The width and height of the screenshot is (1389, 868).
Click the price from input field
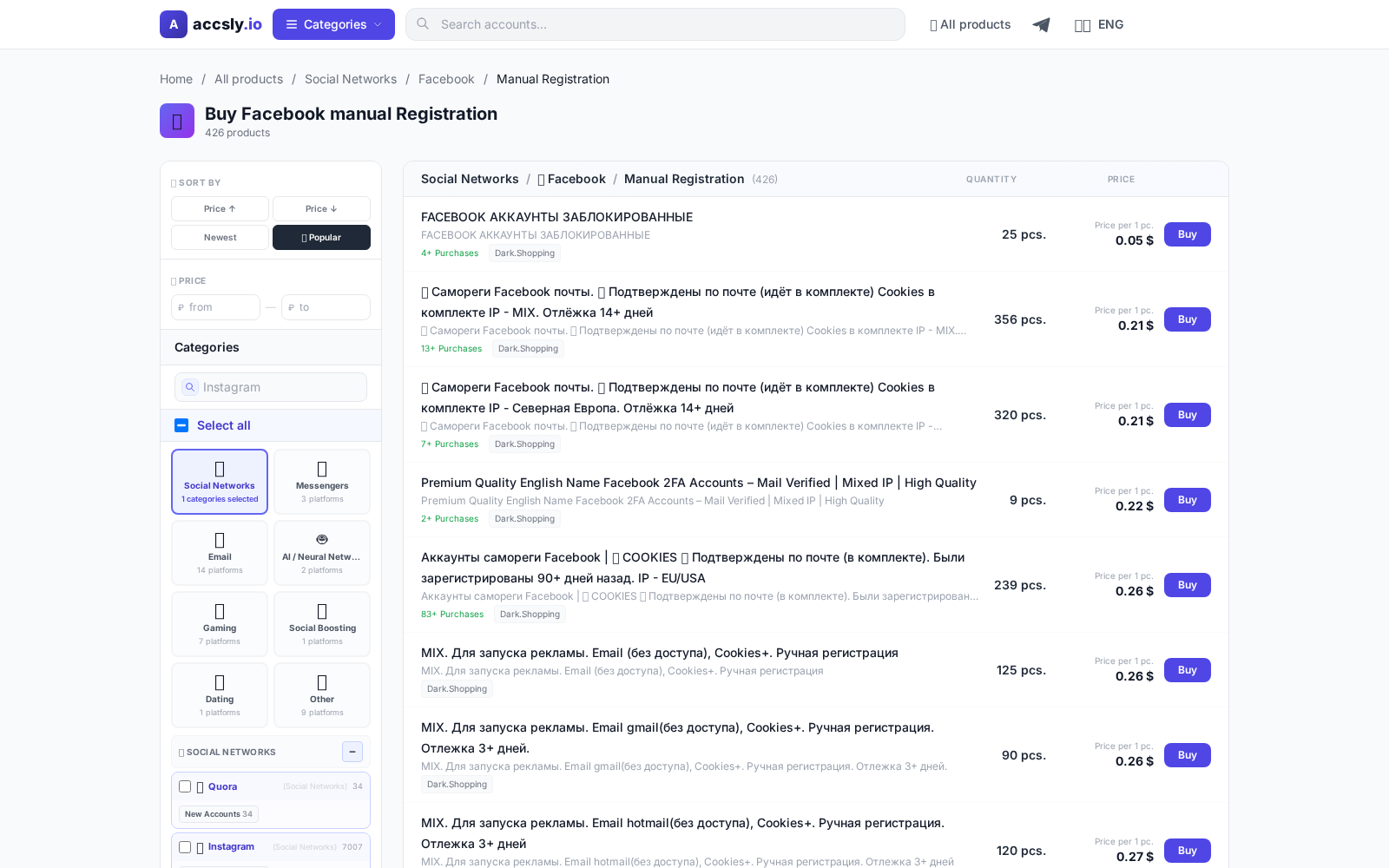(x=215, y=307)
